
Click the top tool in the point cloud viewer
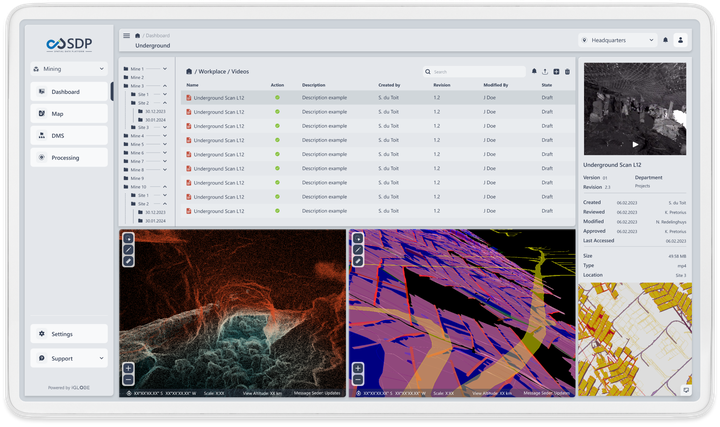(129, 238)
